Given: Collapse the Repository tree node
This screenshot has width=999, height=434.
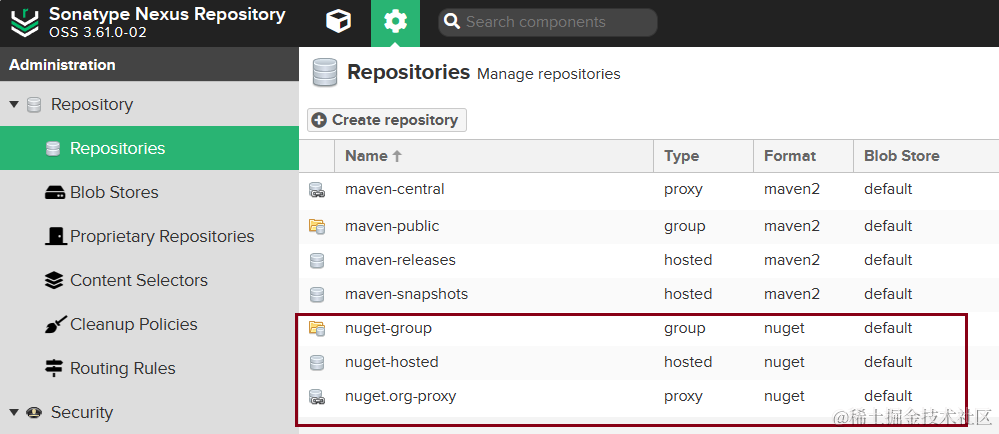Looking at the screenshot, I should point(15,105).
